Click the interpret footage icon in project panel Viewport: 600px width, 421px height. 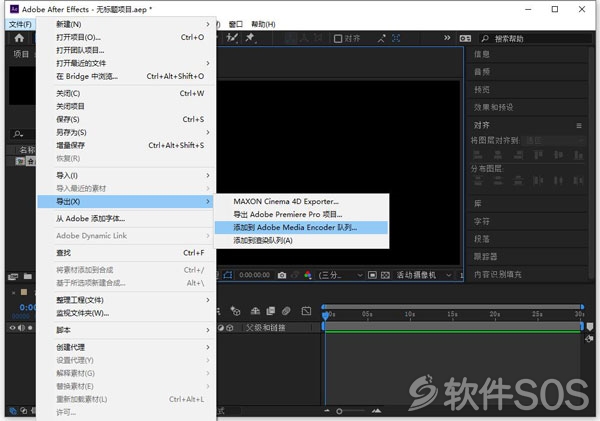[13, 276]
